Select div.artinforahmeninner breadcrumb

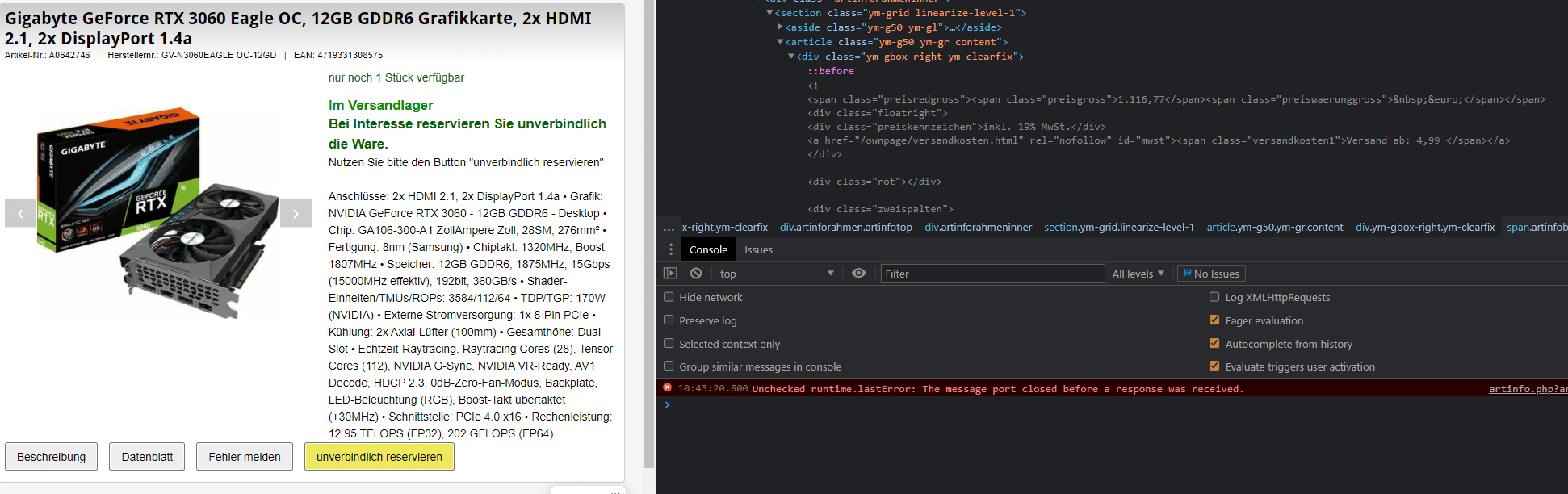click(x=978, y=228)
